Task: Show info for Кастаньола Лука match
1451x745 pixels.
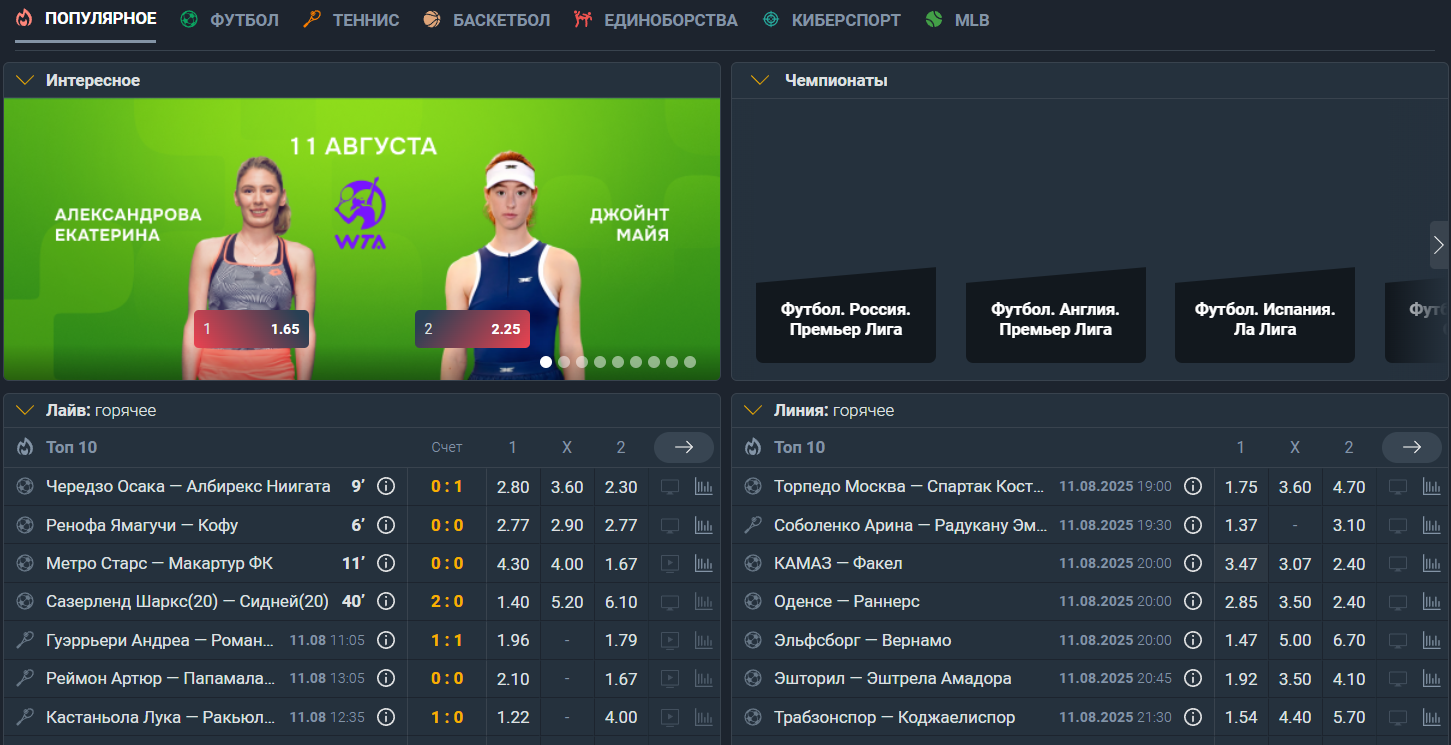Action: pos(386,717)
